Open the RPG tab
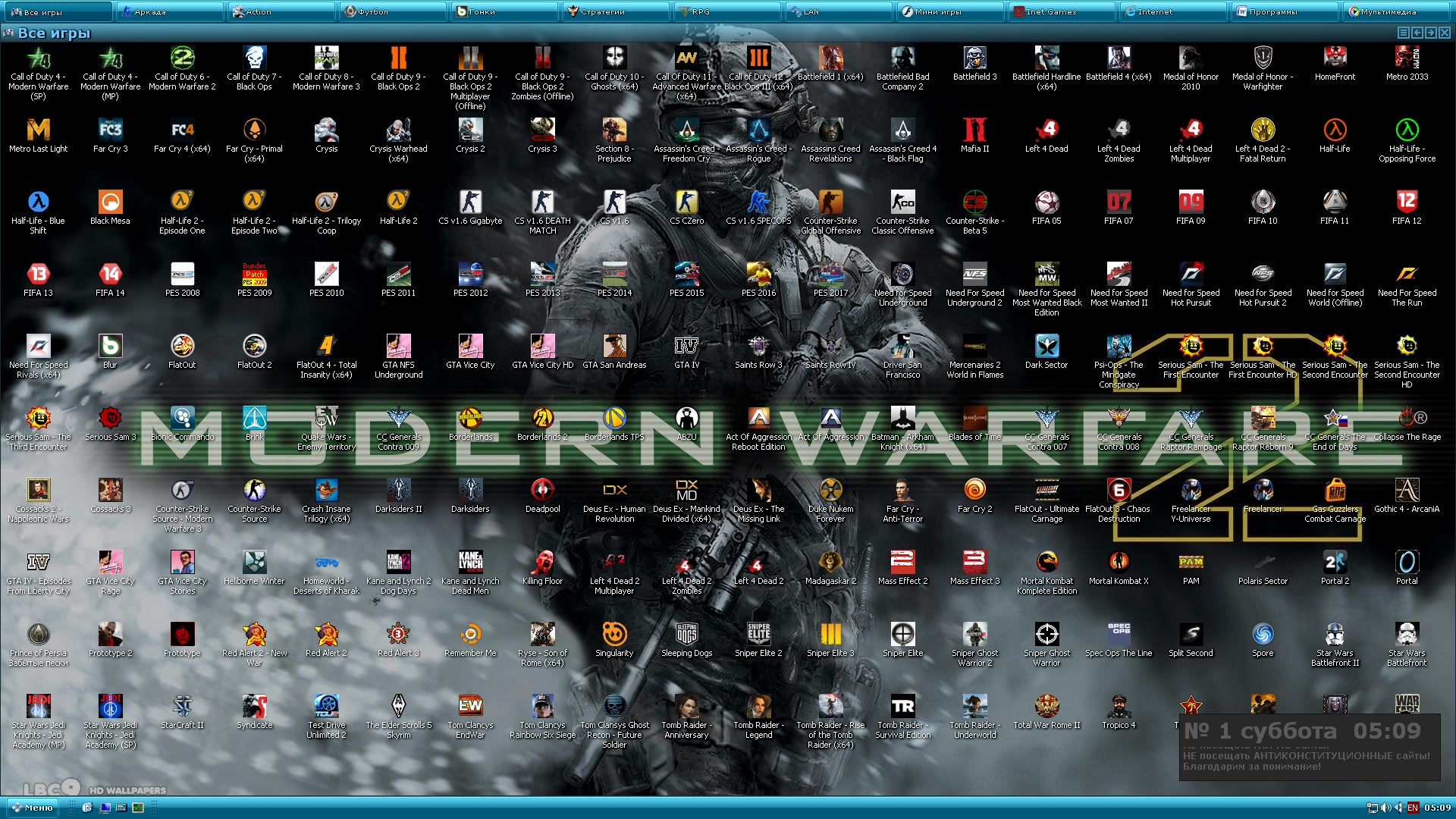This screenshot has width=1456, height=819. (727, 11)
